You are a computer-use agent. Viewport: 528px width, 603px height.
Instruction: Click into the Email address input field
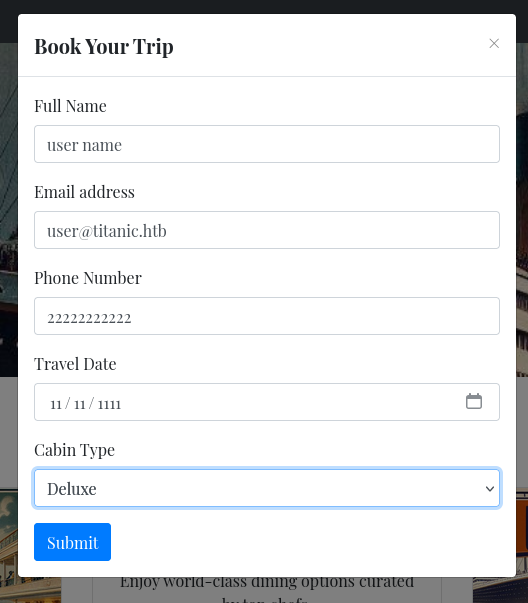pyautogui.click(x=266, y=230)
